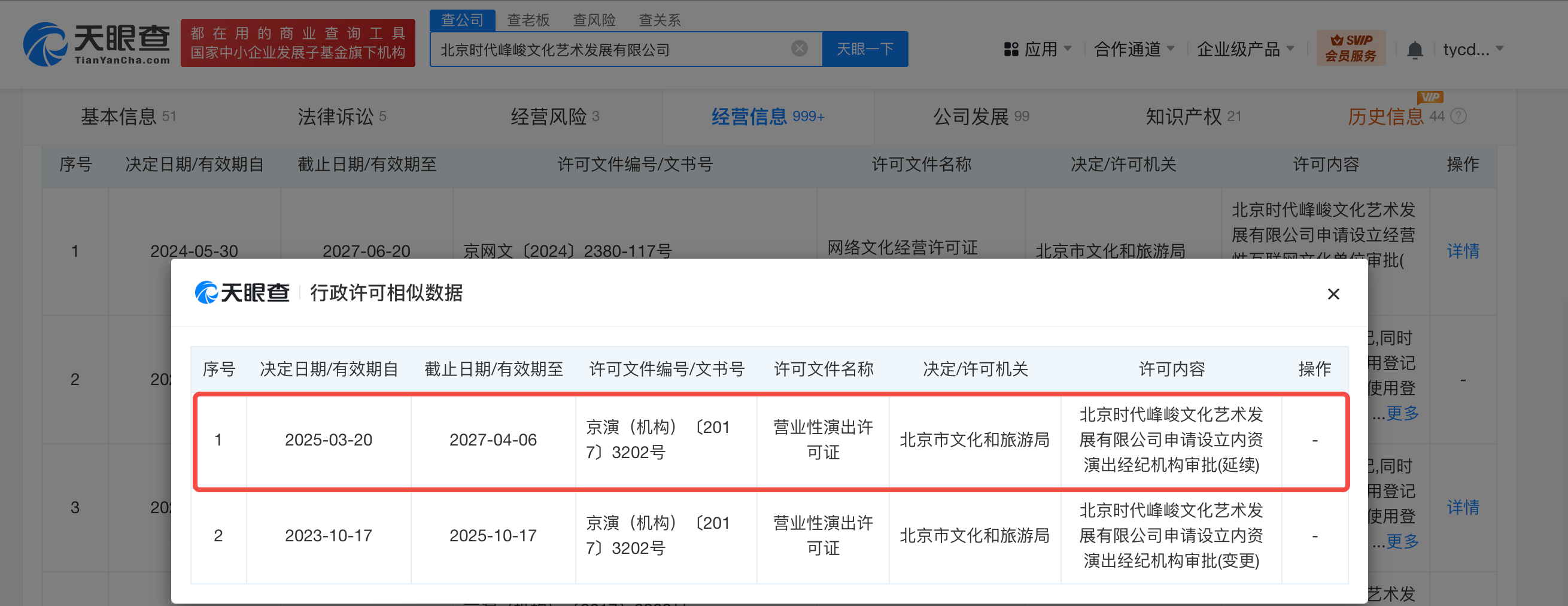The width and height of the screenshot is (1568, 606).
Task: Open the 基本信息 tab
Action: click(x=129, y=116)
